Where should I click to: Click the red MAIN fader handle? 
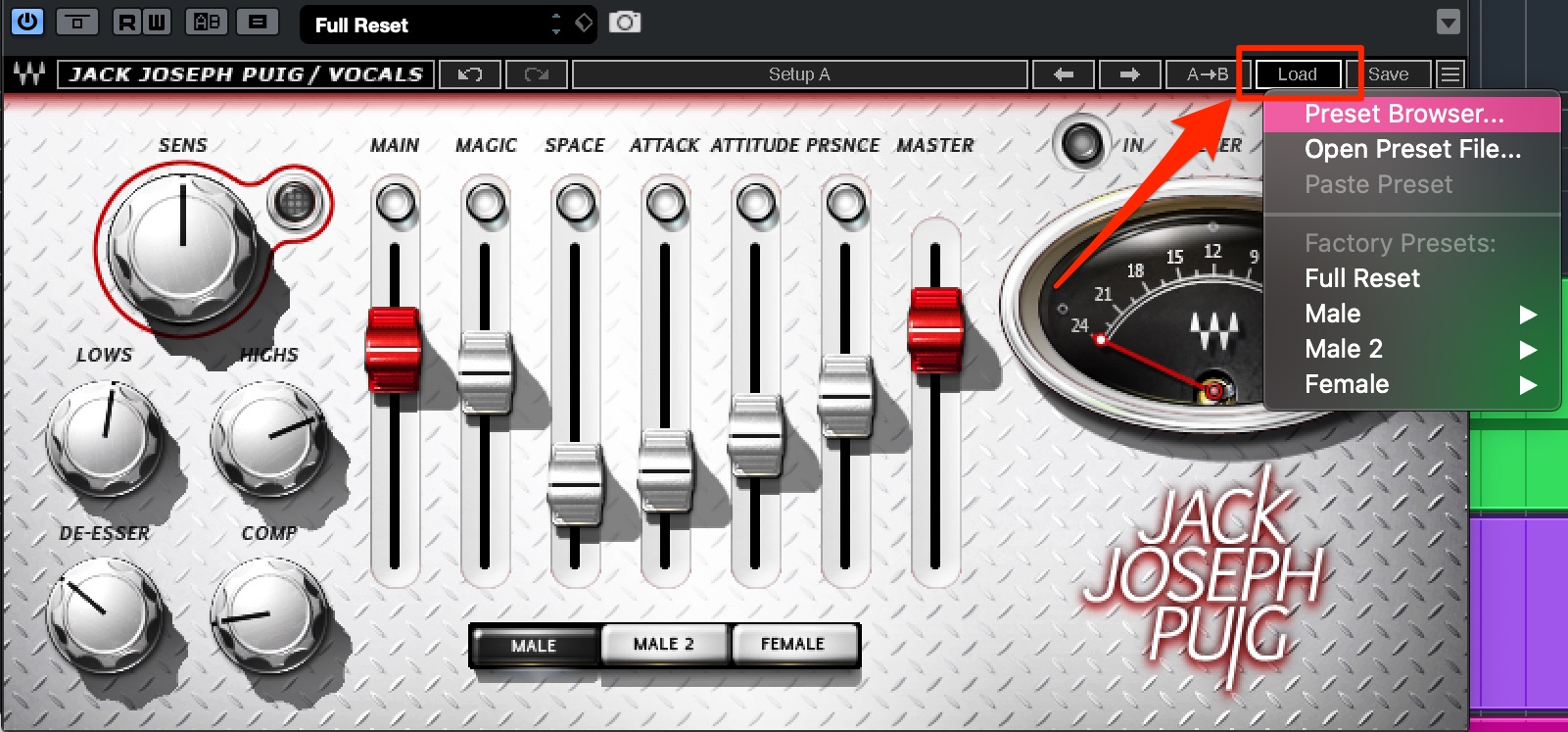(394, 349)
